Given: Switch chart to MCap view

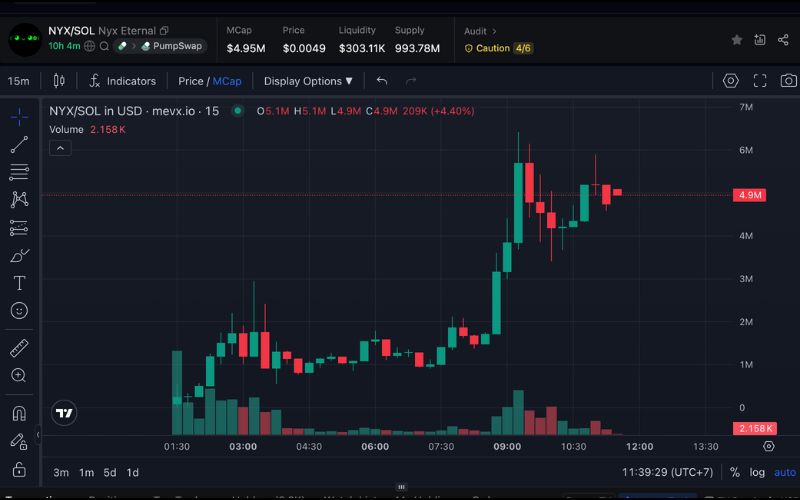Looking at the screenshot, I should (x=227, y=81).
